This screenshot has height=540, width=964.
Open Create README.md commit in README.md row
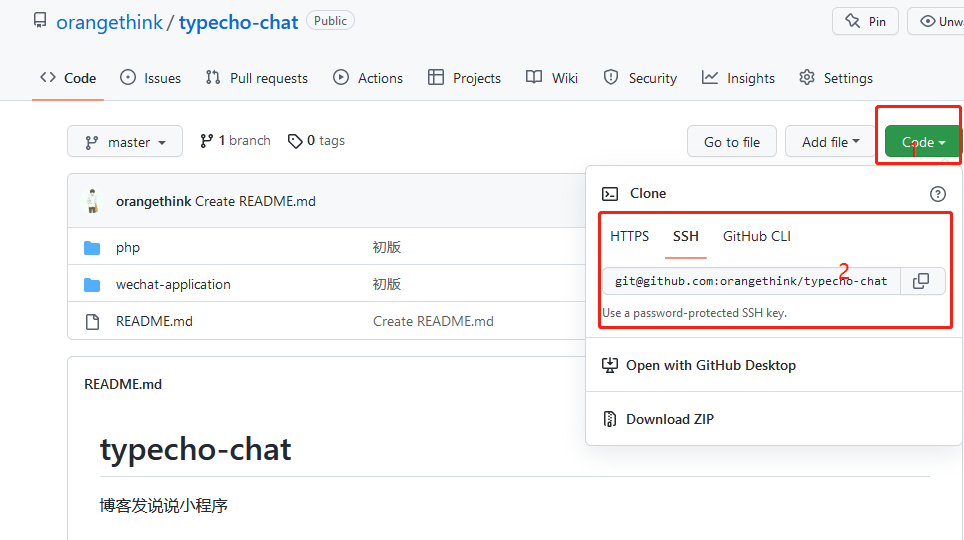click(x=433, y=321)
